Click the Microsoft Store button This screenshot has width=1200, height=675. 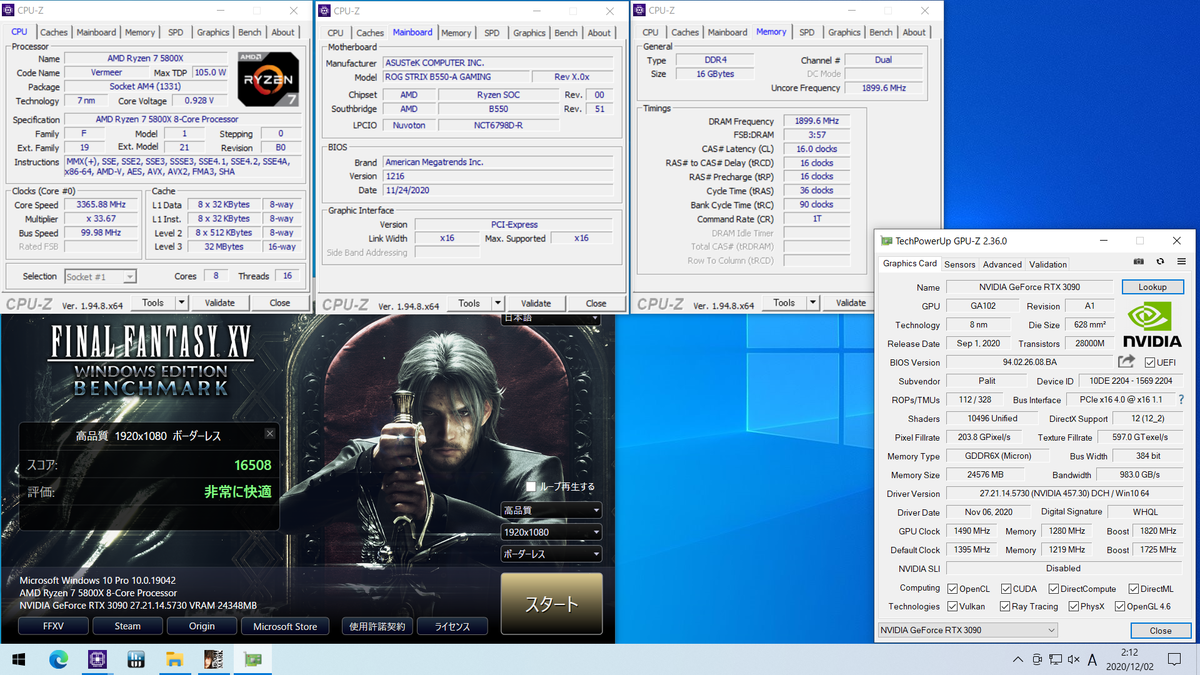pos(285,626)
